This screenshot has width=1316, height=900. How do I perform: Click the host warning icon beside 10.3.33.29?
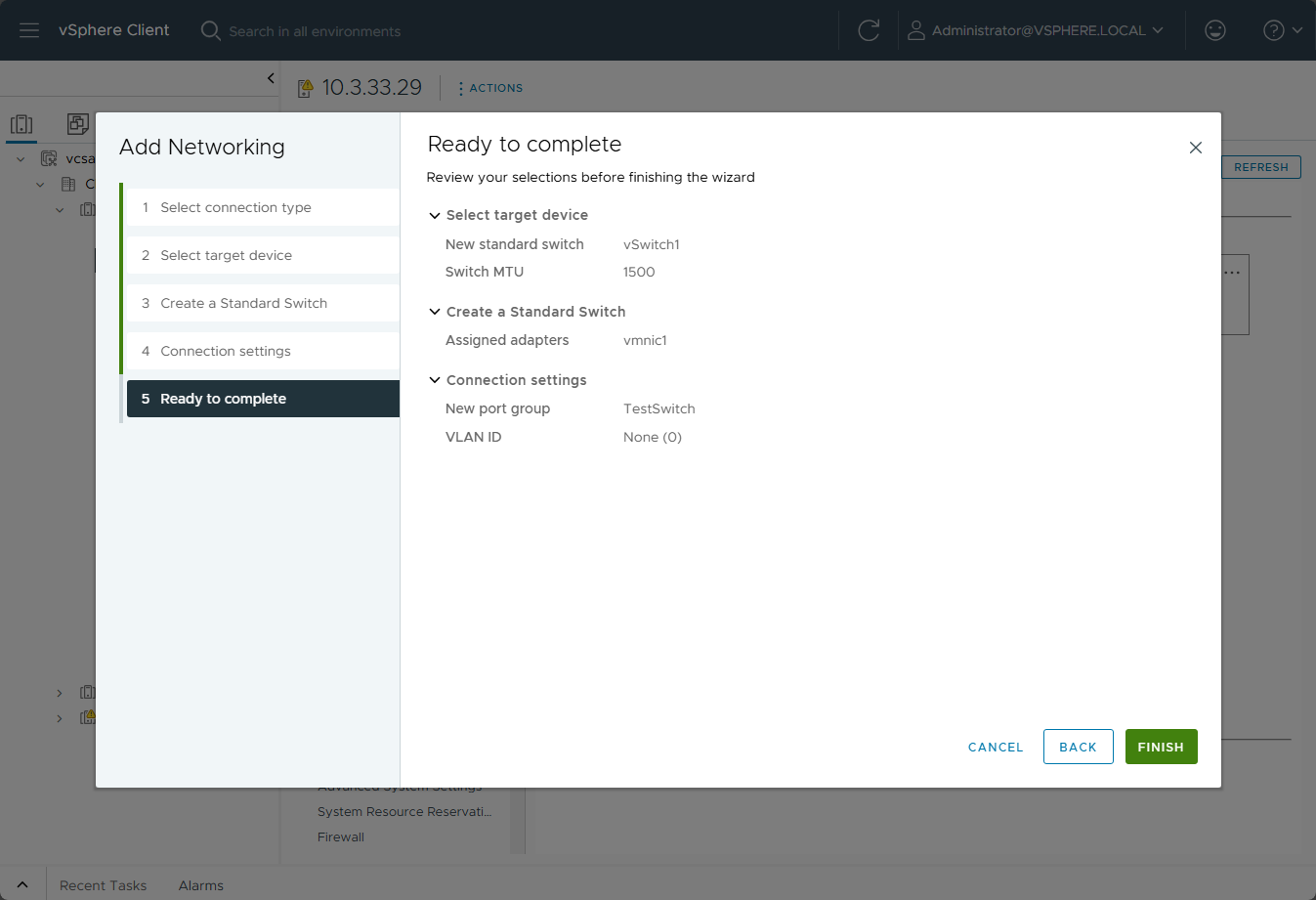(306, 89)
